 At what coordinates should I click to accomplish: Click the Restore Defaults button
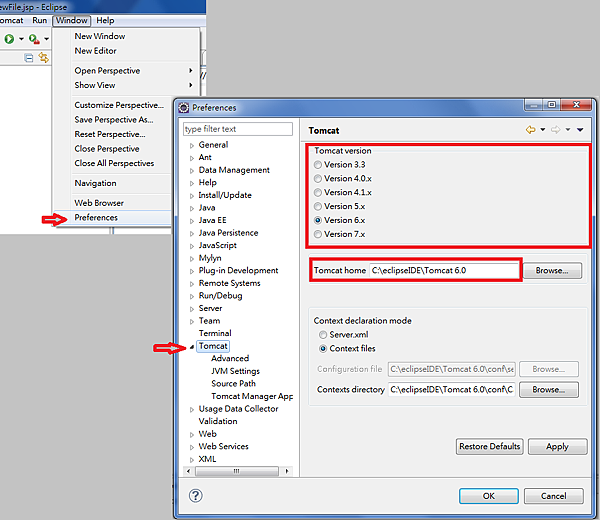pyautogui.click(x=489, y=447)
